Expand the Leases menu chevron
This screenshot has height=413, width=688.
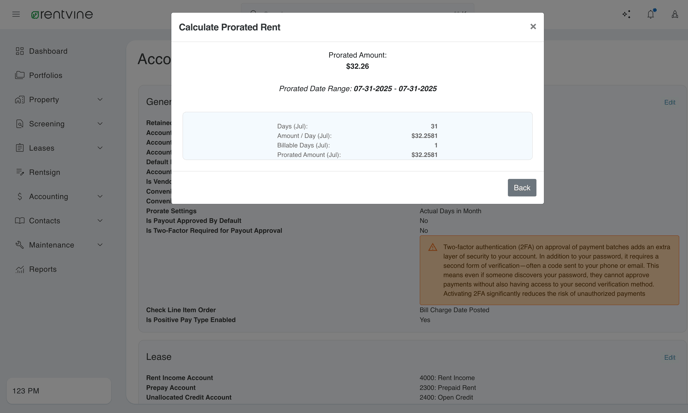(x=100, y=148)
